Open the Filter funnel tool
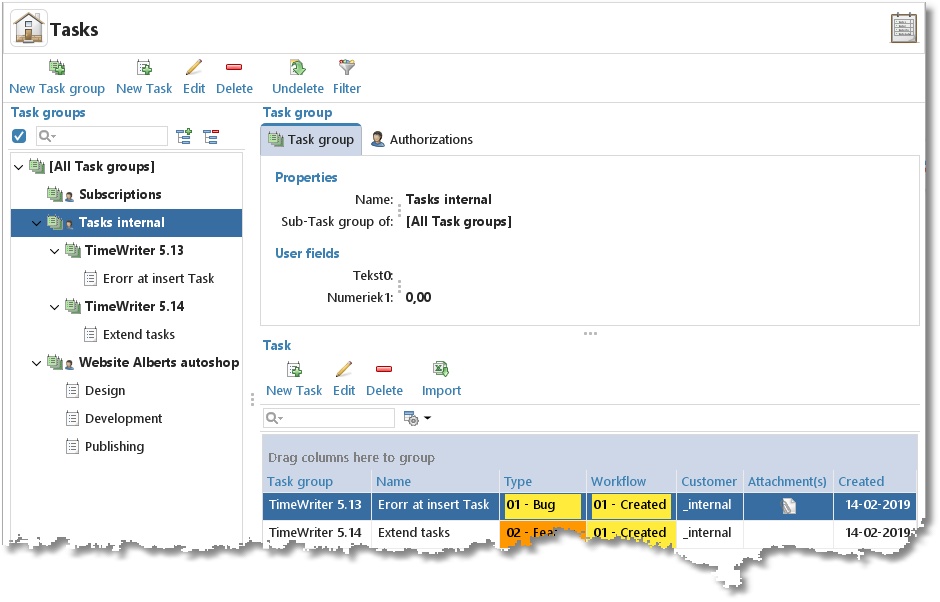940x602 pixels. (347, 78)
